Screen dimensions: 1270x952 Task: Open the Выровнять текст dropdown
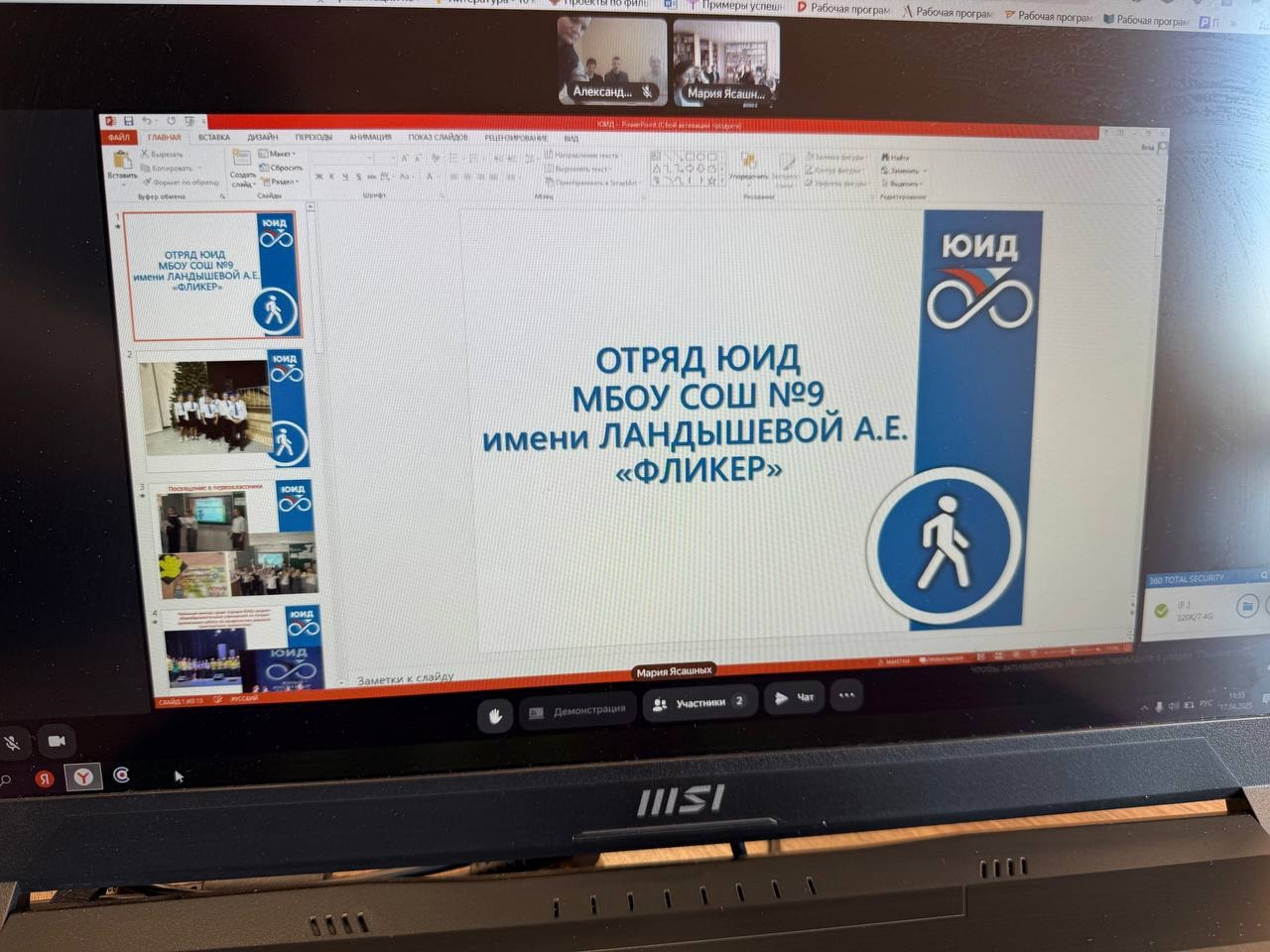point(576,169)
